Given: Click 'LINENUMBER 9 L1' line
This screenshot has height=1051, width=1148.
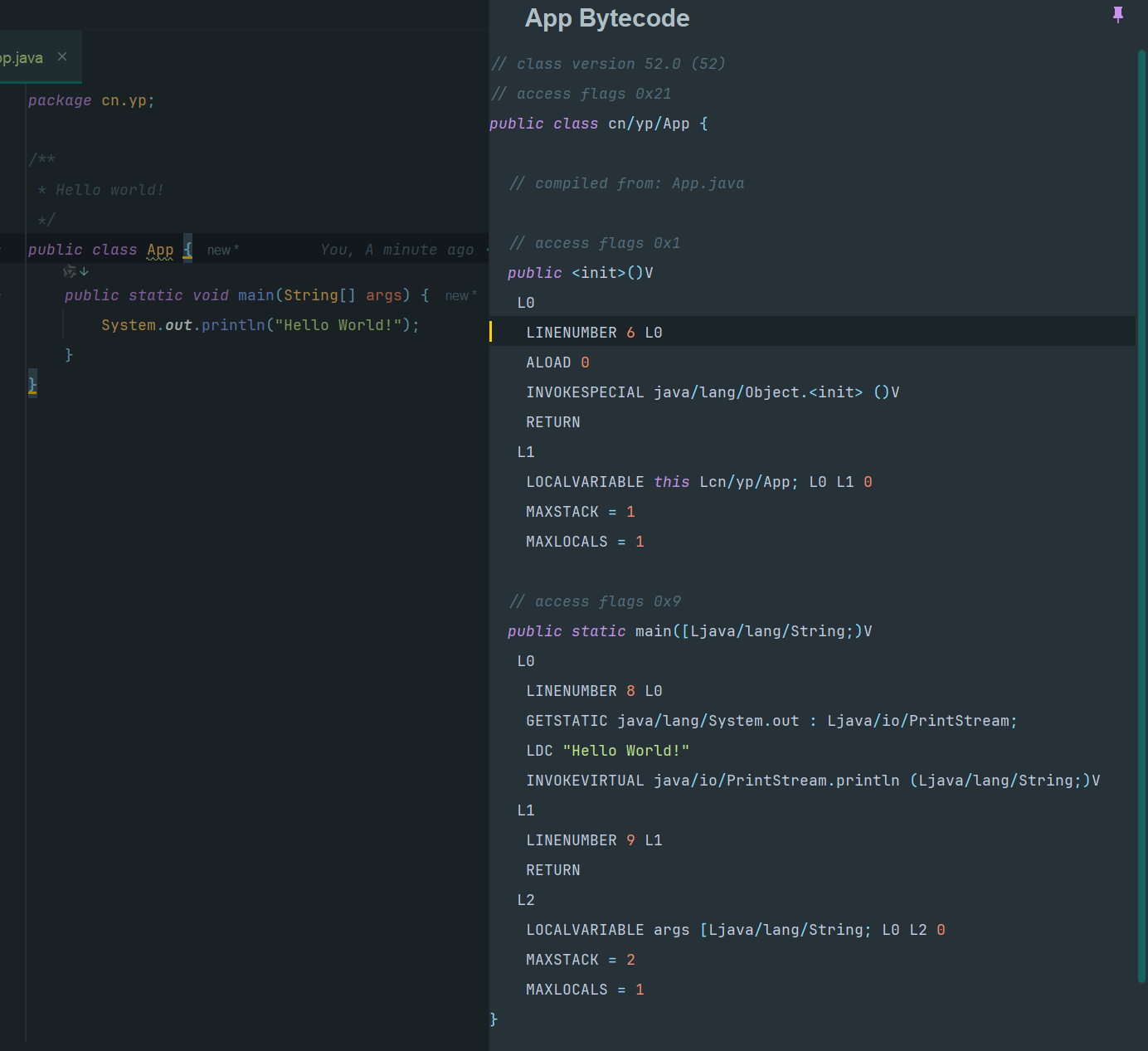Looking at the screenshot, I should click(x=594, y=840).
